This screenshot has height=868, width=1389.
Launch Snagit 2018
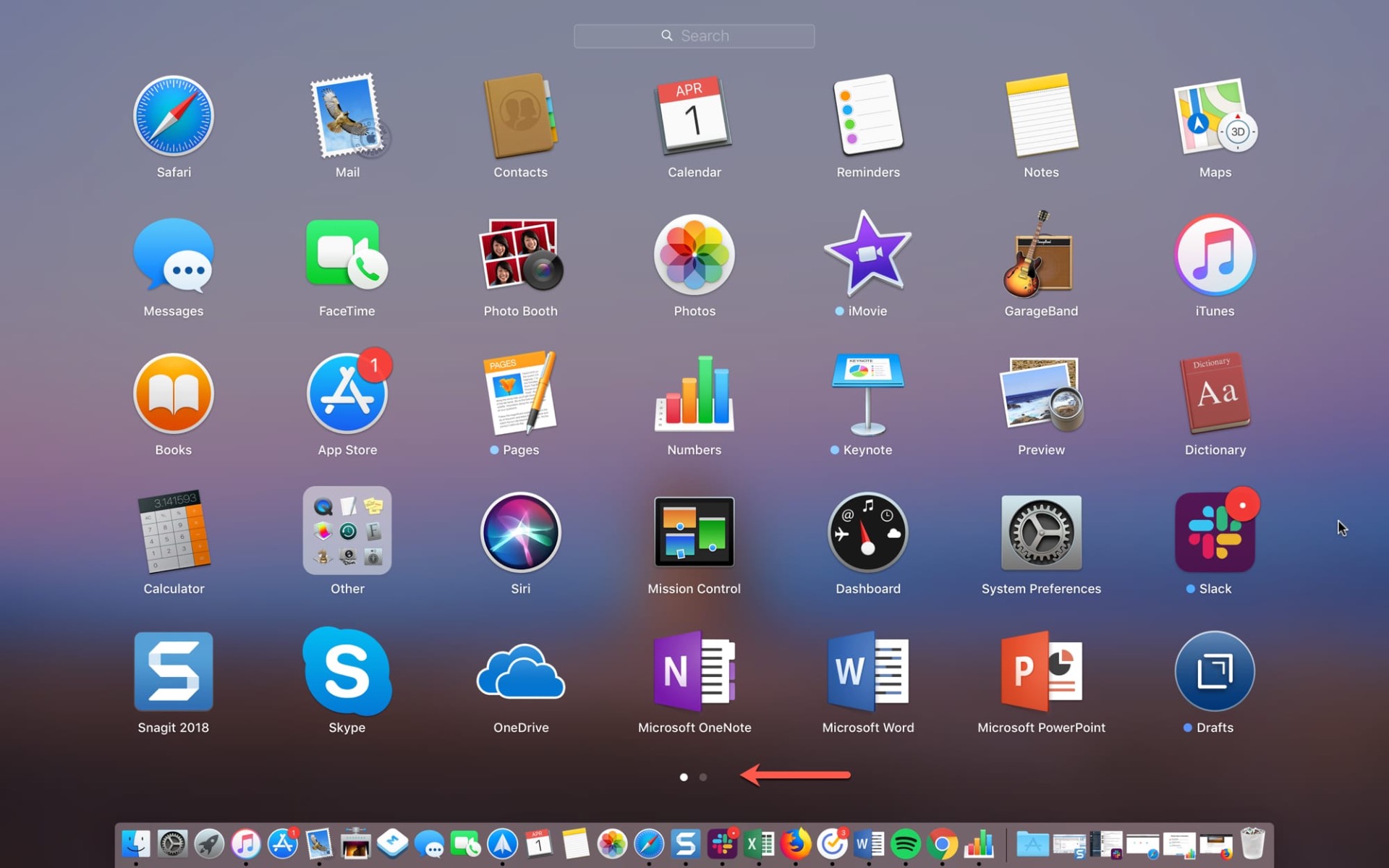tap(174, 671)
